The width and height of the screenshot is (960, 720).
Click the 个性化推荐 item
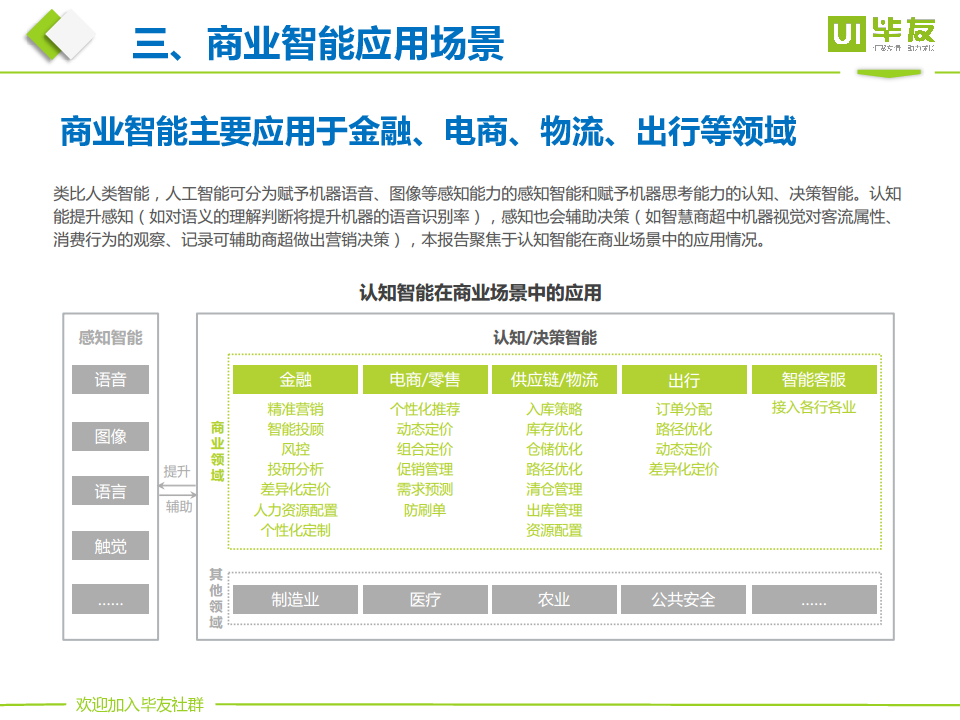424,409
